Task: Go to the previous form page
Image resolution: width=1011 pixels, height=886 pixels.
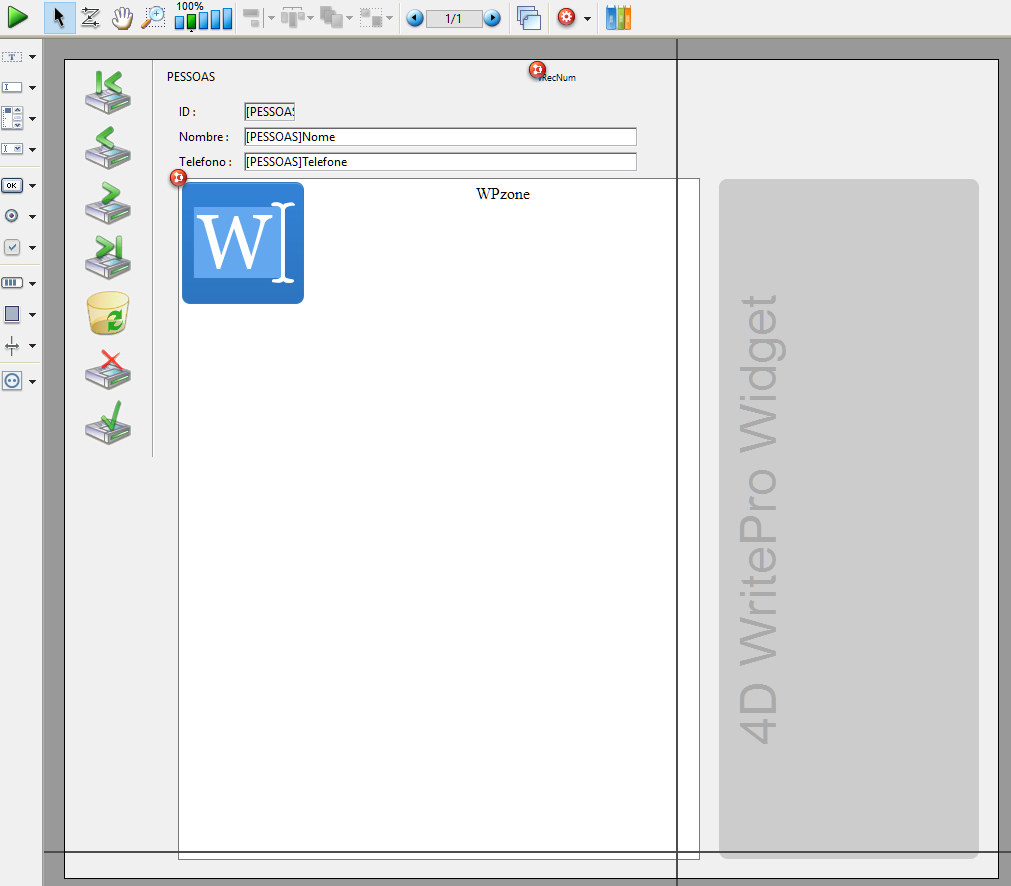Action: click(415, 19)
